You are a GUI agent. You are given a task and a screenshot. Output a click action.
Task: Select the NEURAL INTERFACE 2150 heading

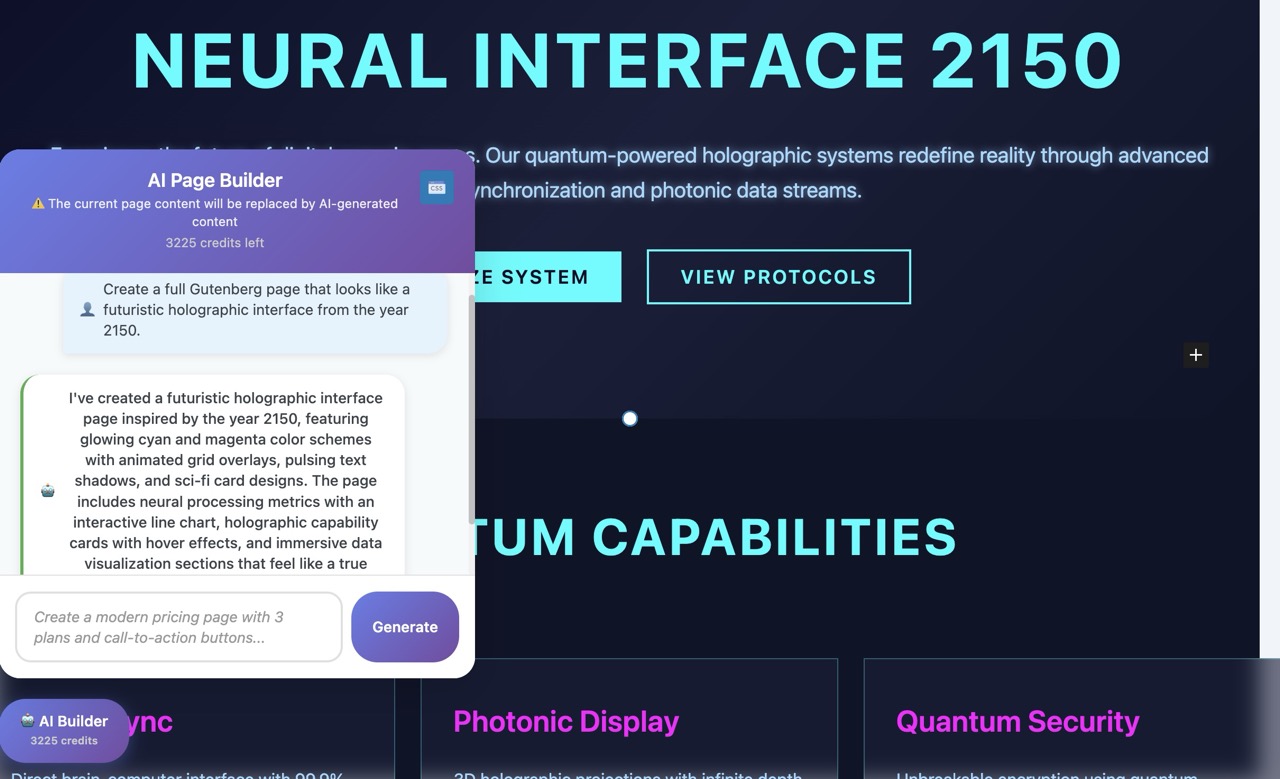click(x=627, y=61)
